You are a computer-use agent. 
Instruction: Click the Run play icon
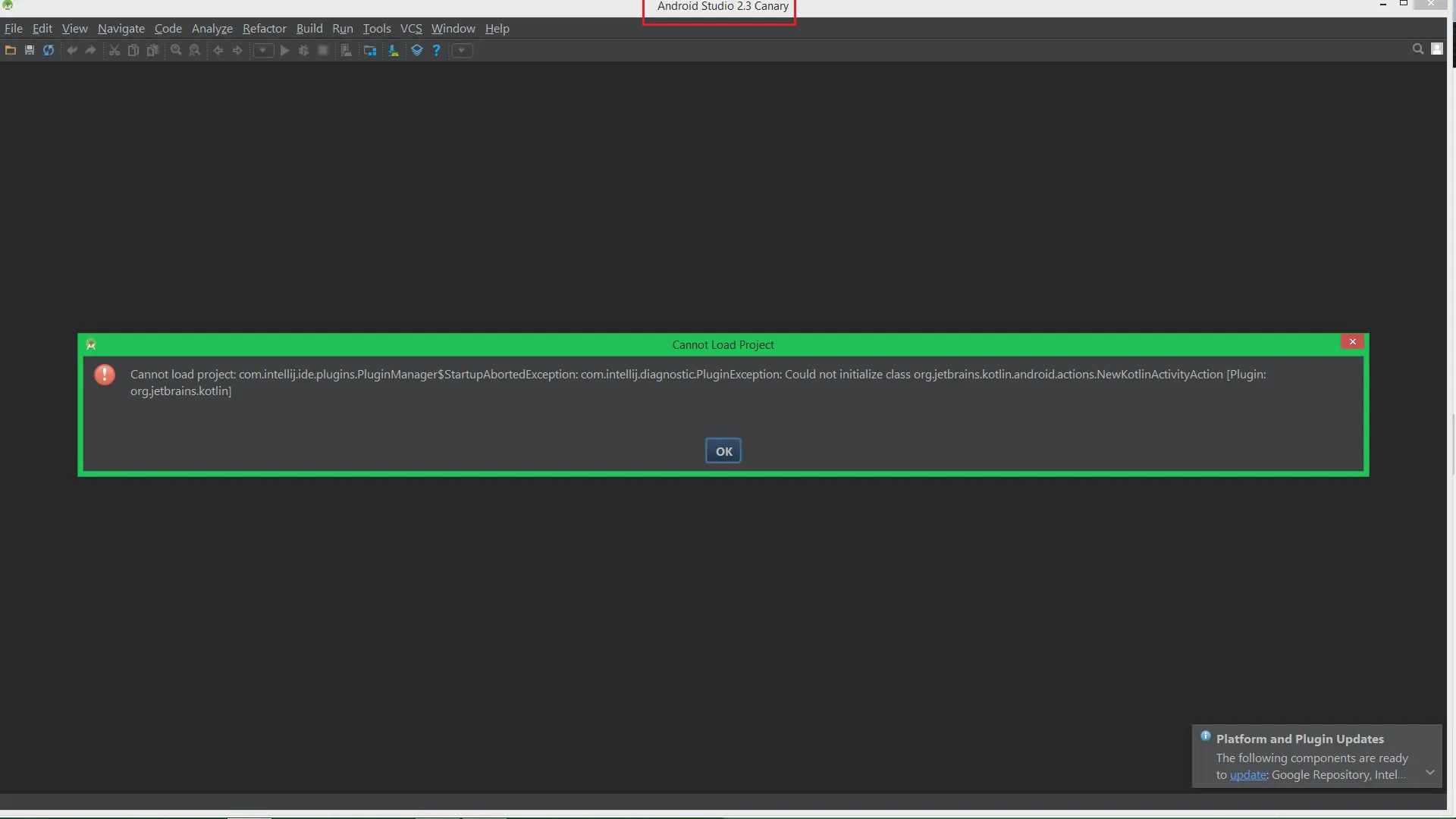[x=284, y=50]
